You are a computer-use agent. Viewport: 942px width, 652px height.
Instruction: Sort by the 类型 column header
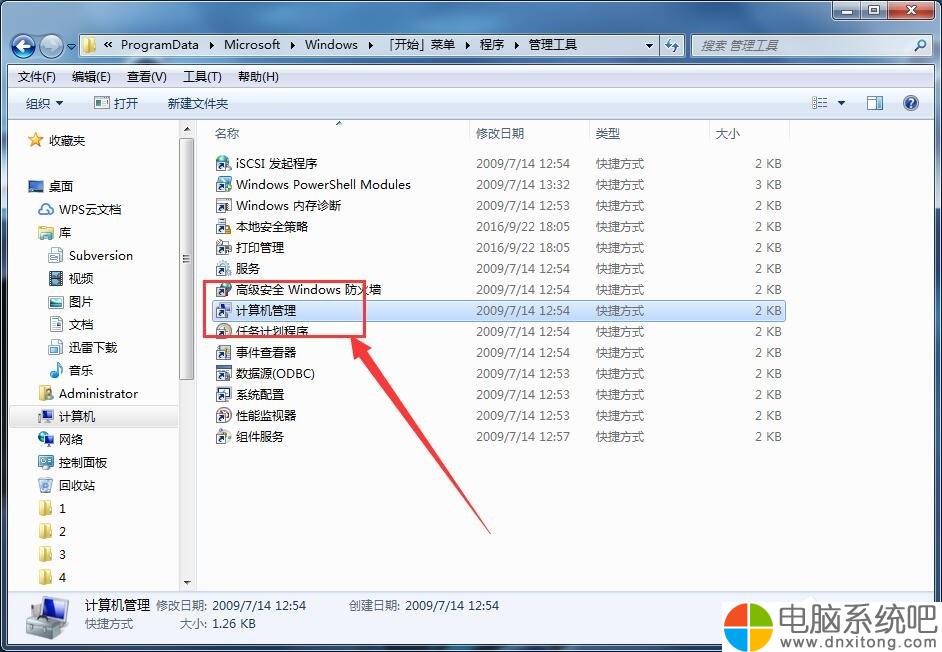pos(607,133)
